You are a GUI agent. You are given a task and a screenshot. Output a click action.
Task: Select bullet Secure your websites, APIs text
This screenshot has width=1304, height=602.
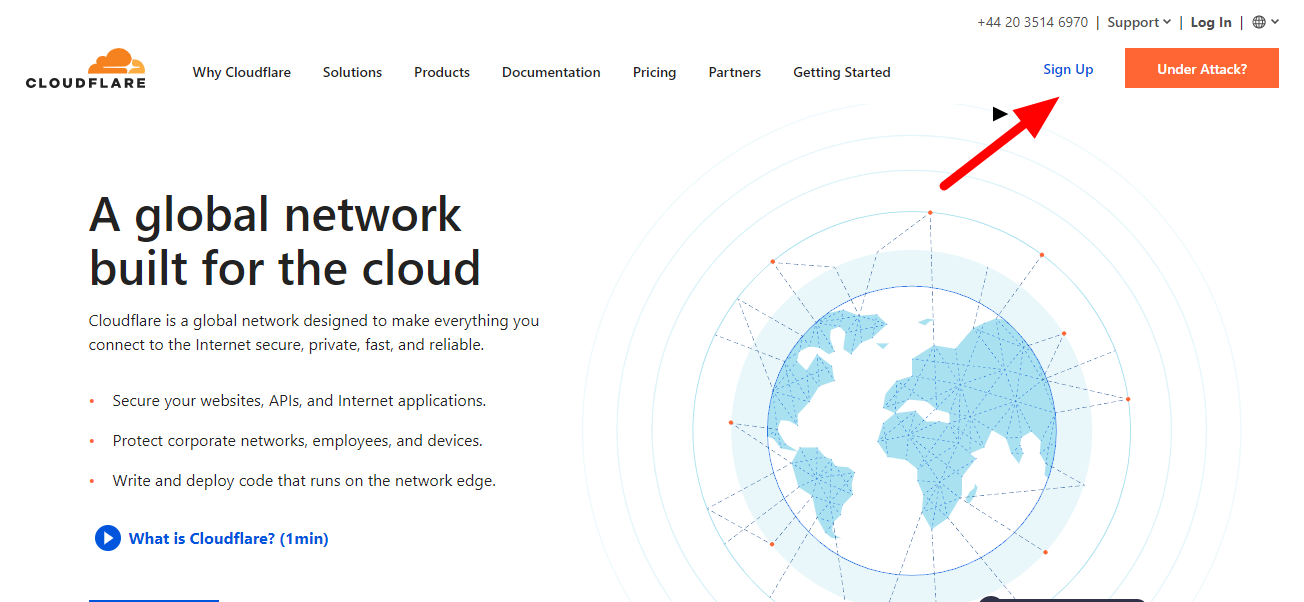[299, 400]
